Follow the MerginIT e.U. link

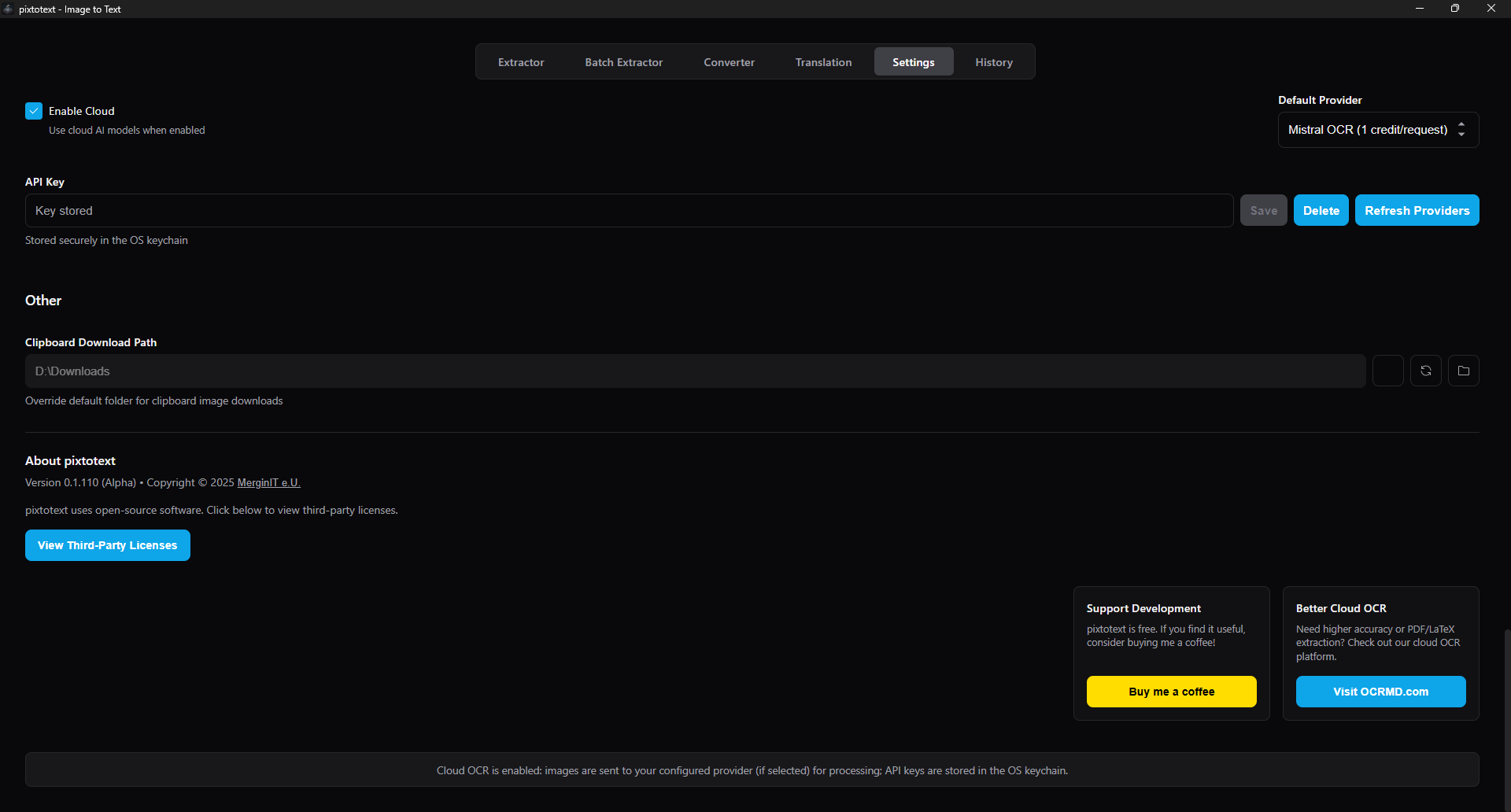tap(269, 482)
